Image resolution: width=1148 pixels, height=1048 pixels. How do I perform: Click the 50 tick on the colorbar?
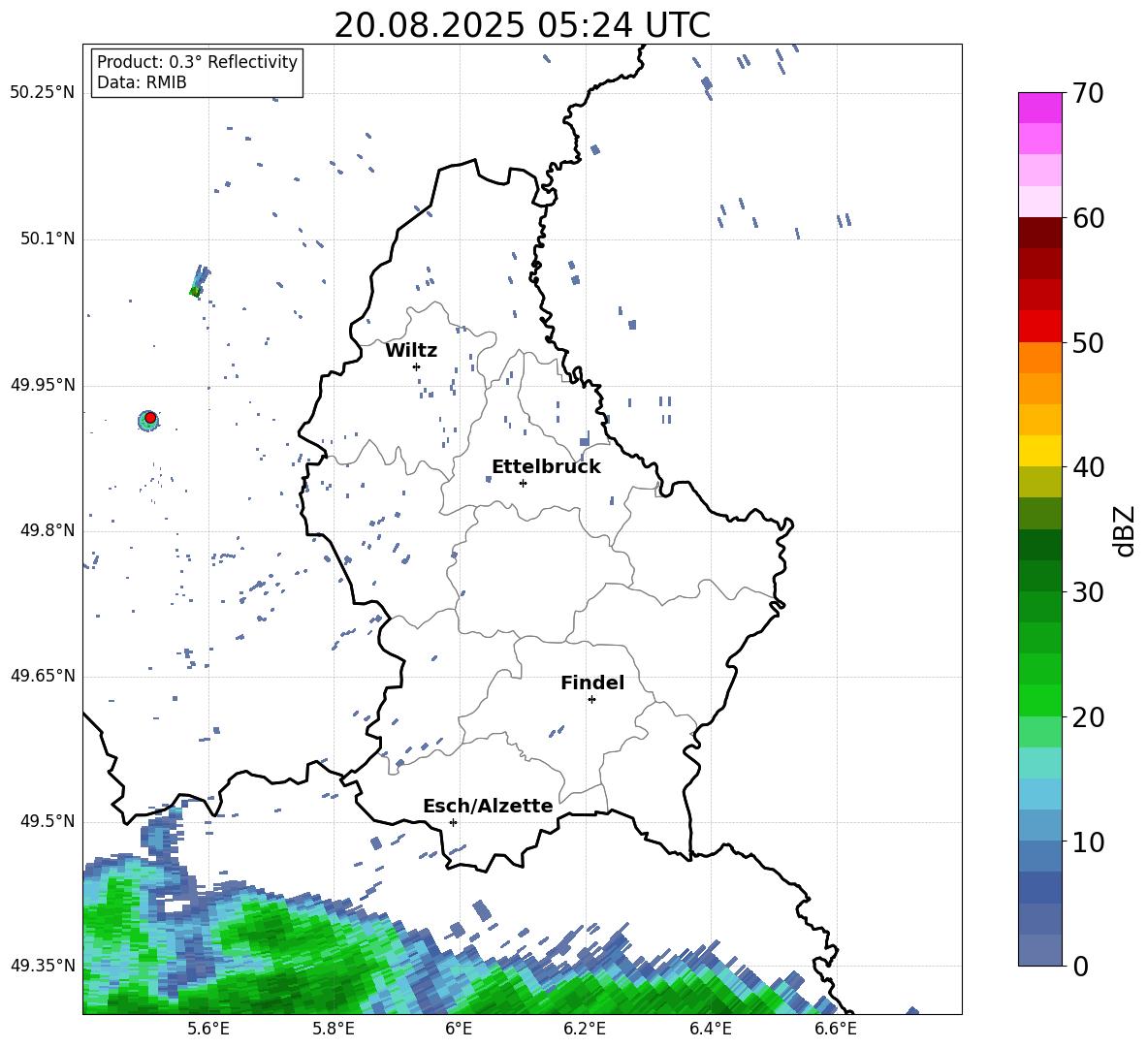(x=1088, y=342)
